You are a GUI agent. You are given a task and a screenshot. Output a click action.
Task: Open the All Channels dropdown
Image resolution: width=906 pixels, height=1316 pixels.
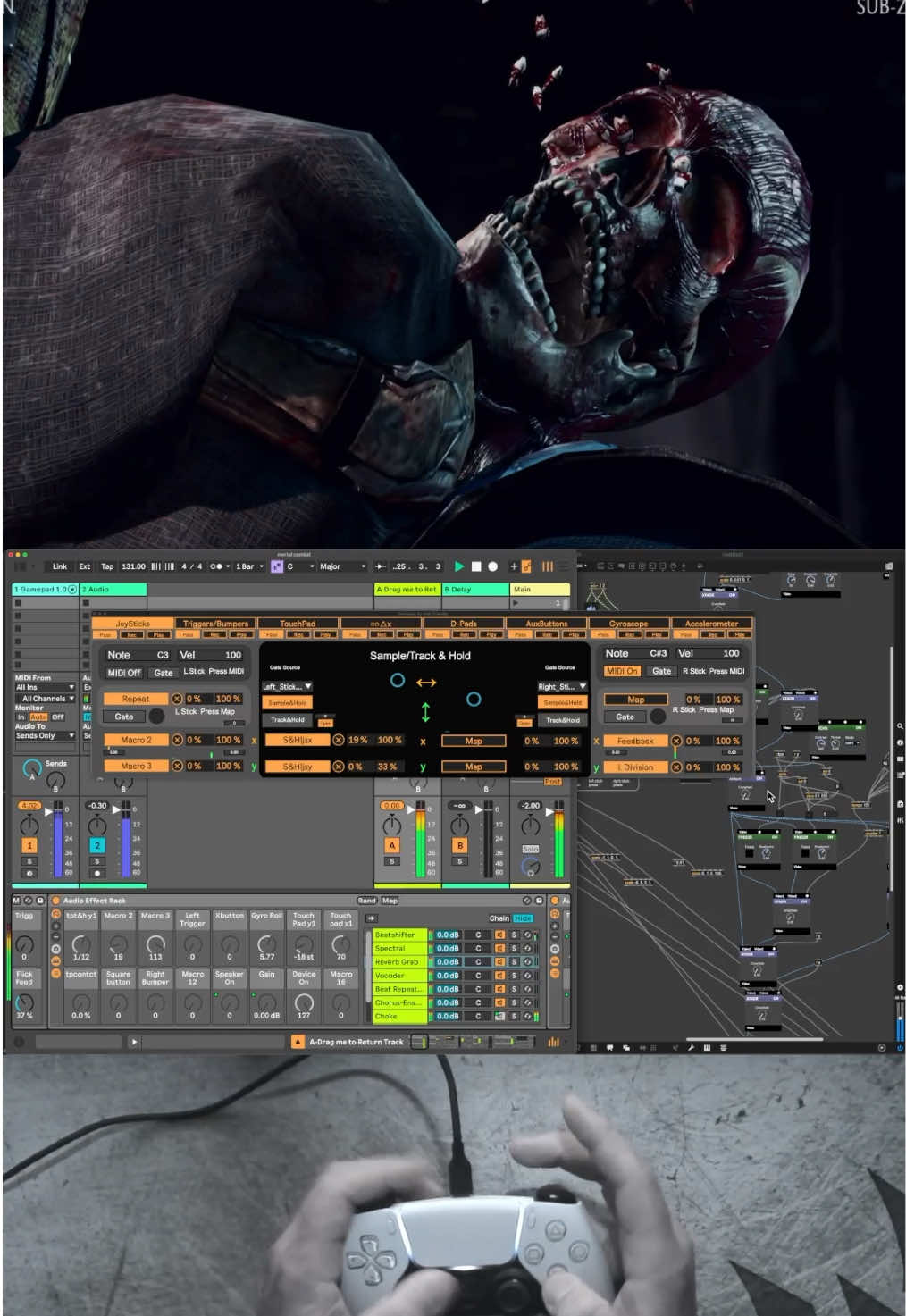(45, 699)
